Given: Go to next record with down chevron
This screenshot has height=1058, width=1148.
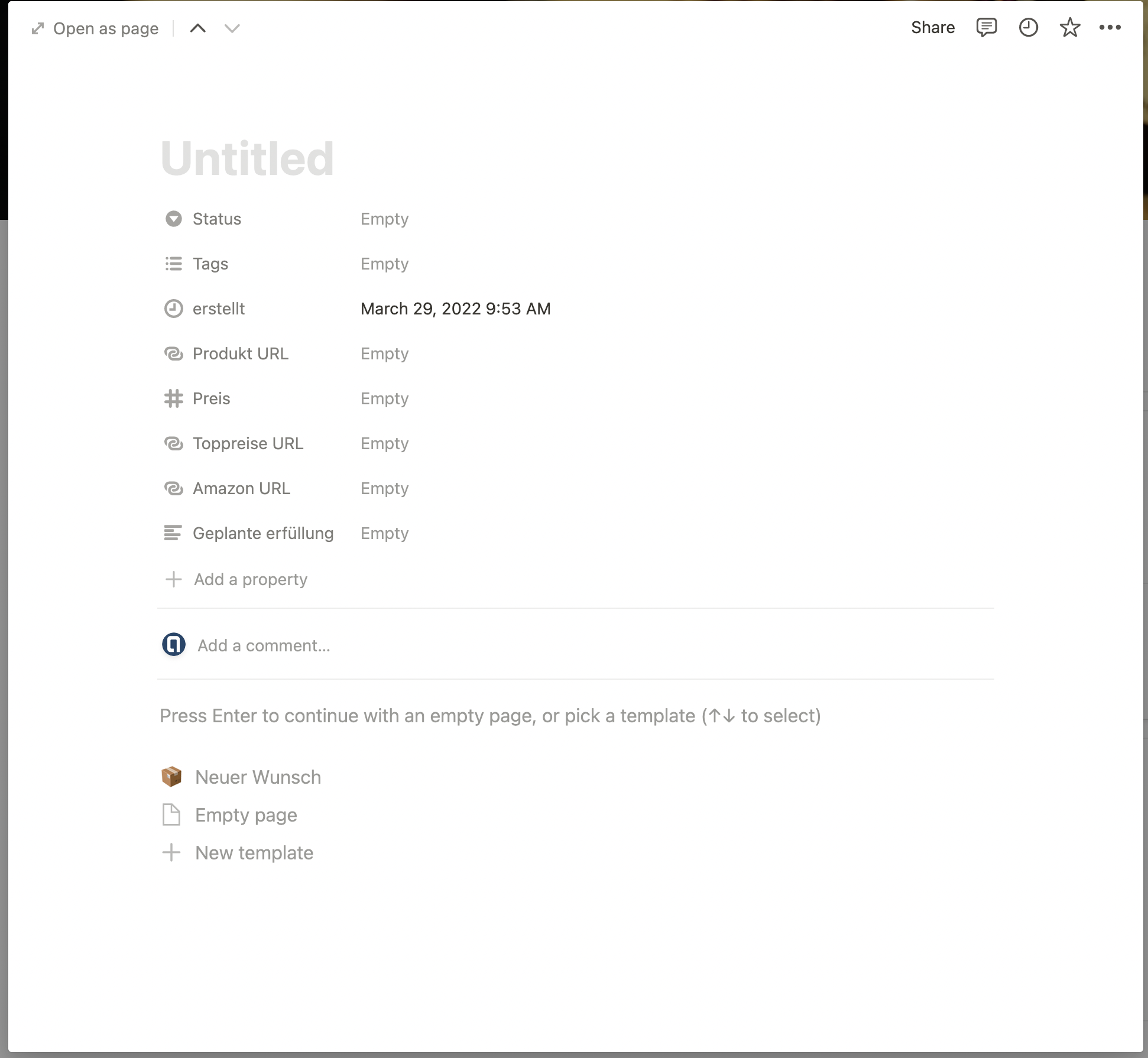Looking at the screenshot, I should pos(232,28).
